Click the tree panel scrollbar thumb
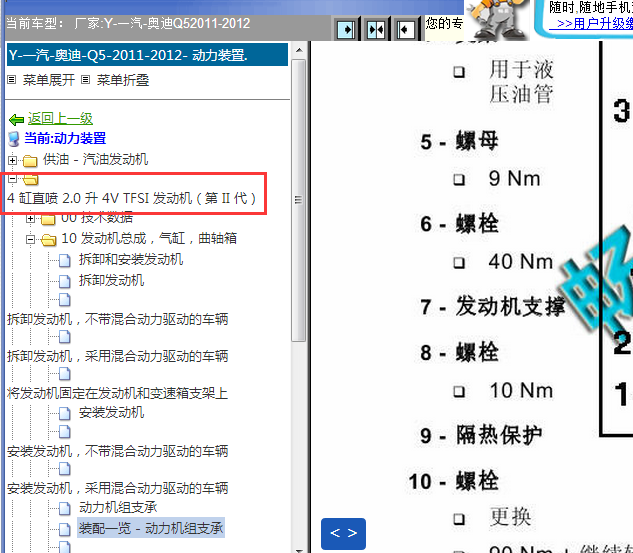Viewport: 633px width, 553px height. coord(299,200)
